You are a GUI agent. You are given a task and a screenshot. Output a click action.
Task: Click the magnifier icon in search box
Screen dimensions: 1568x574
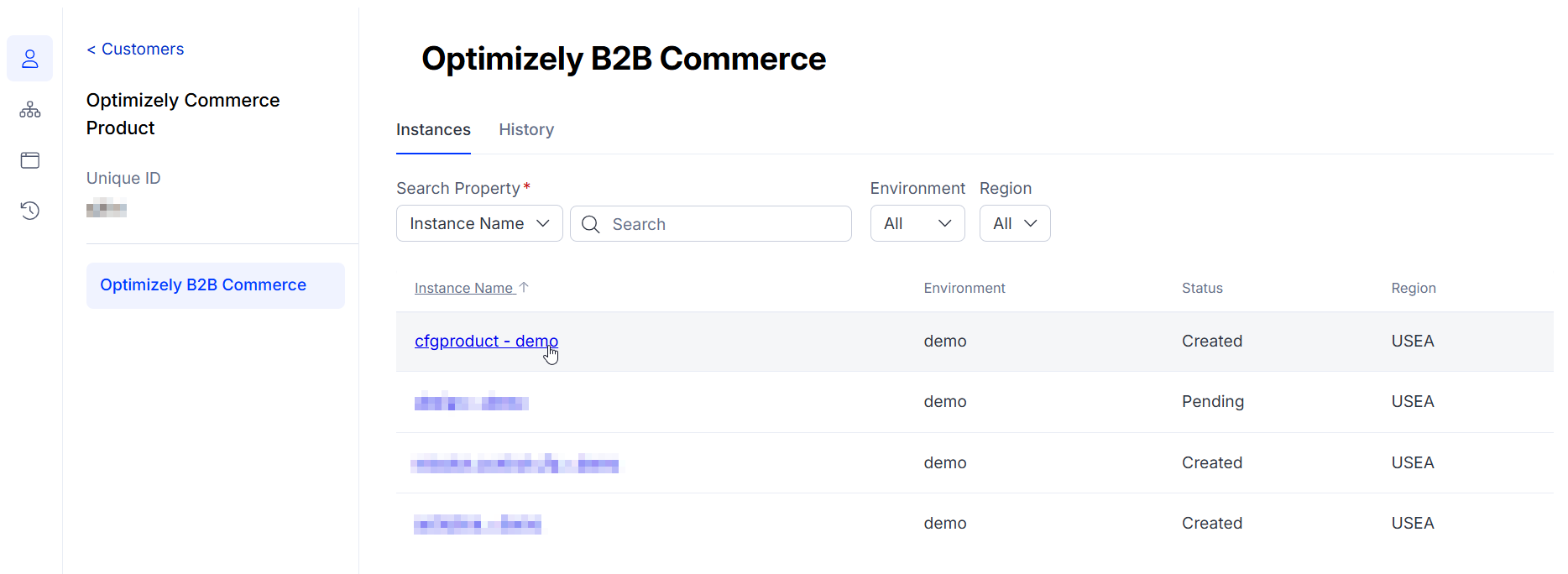[x=591, y=224]
